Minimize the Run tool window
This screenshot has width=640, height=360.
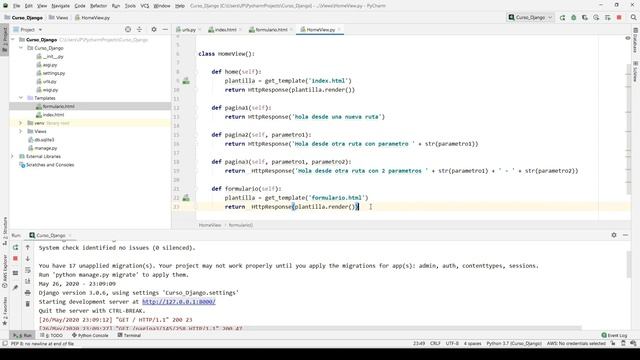click(x=625, y=235)
